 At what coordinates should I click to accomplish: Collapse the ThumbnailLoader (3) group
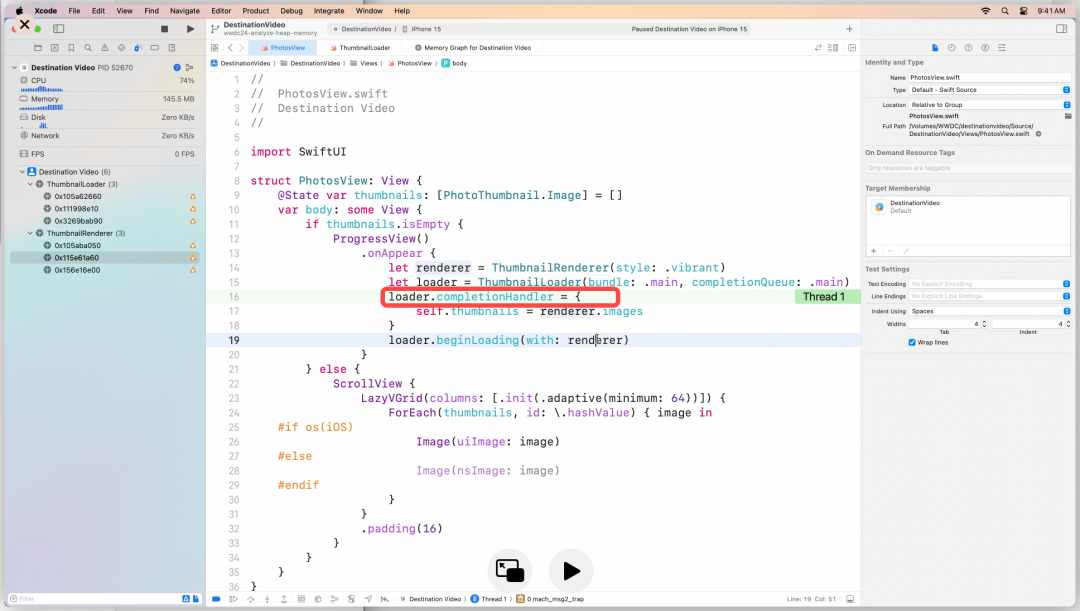coord(30,185)
